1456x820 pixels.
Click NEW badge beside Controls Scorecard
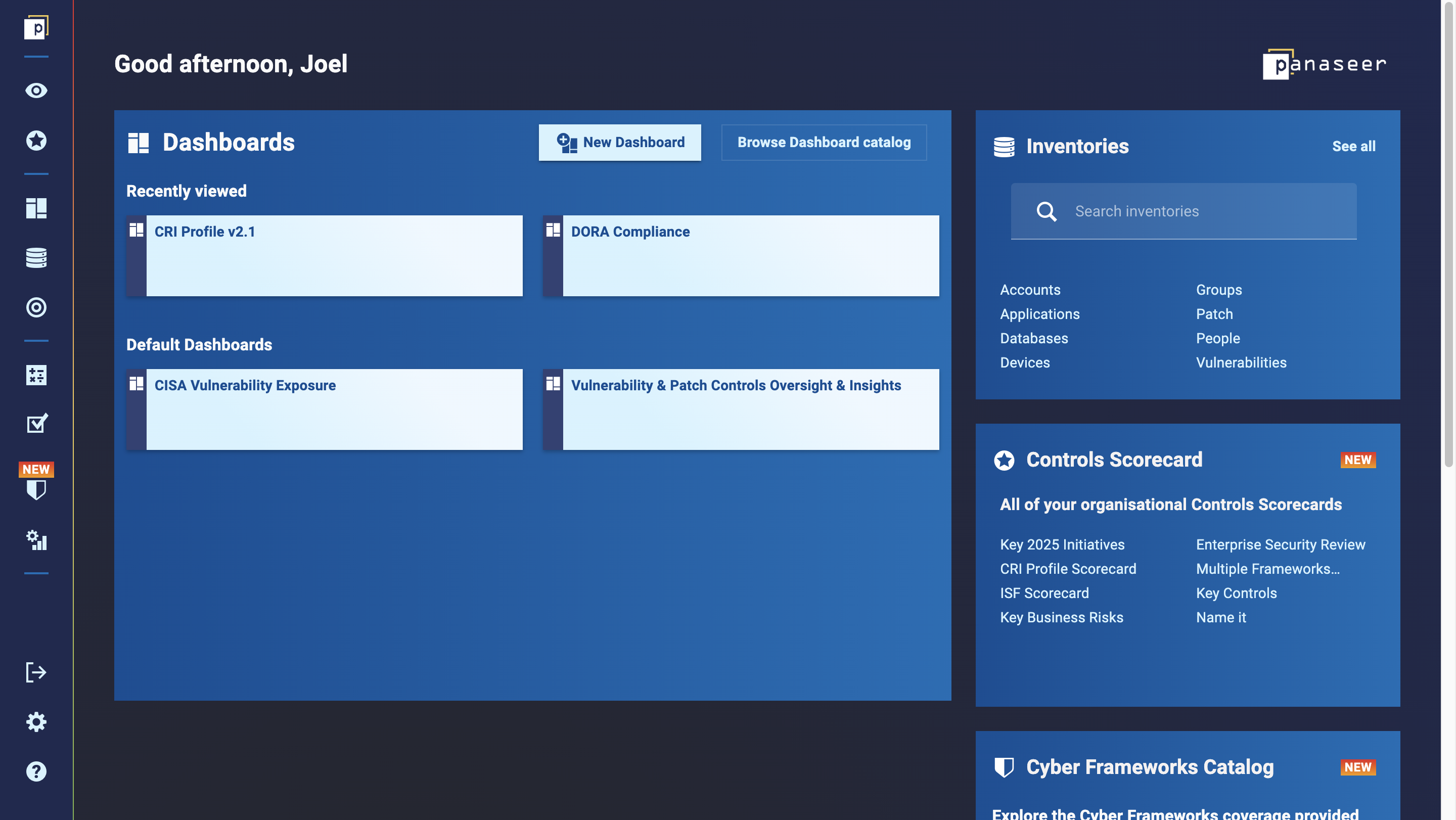click(x=1357, y=460)
